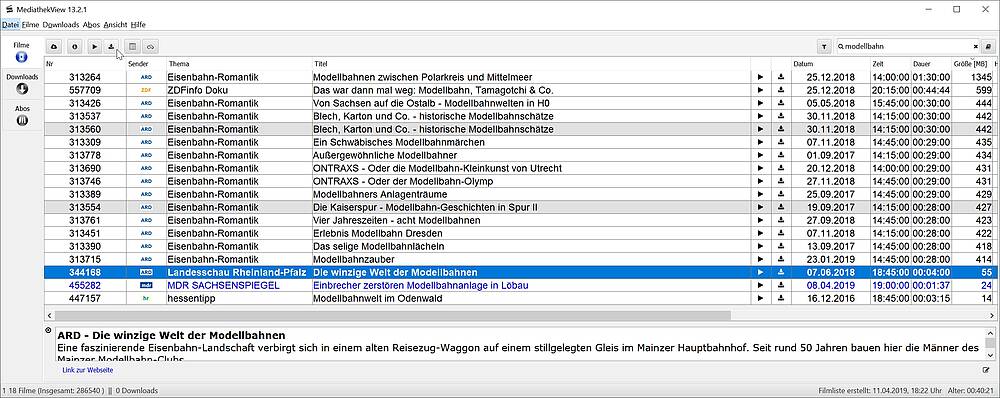Open the Hilfe menu
1000x398 pixels.
pos(138,25)
